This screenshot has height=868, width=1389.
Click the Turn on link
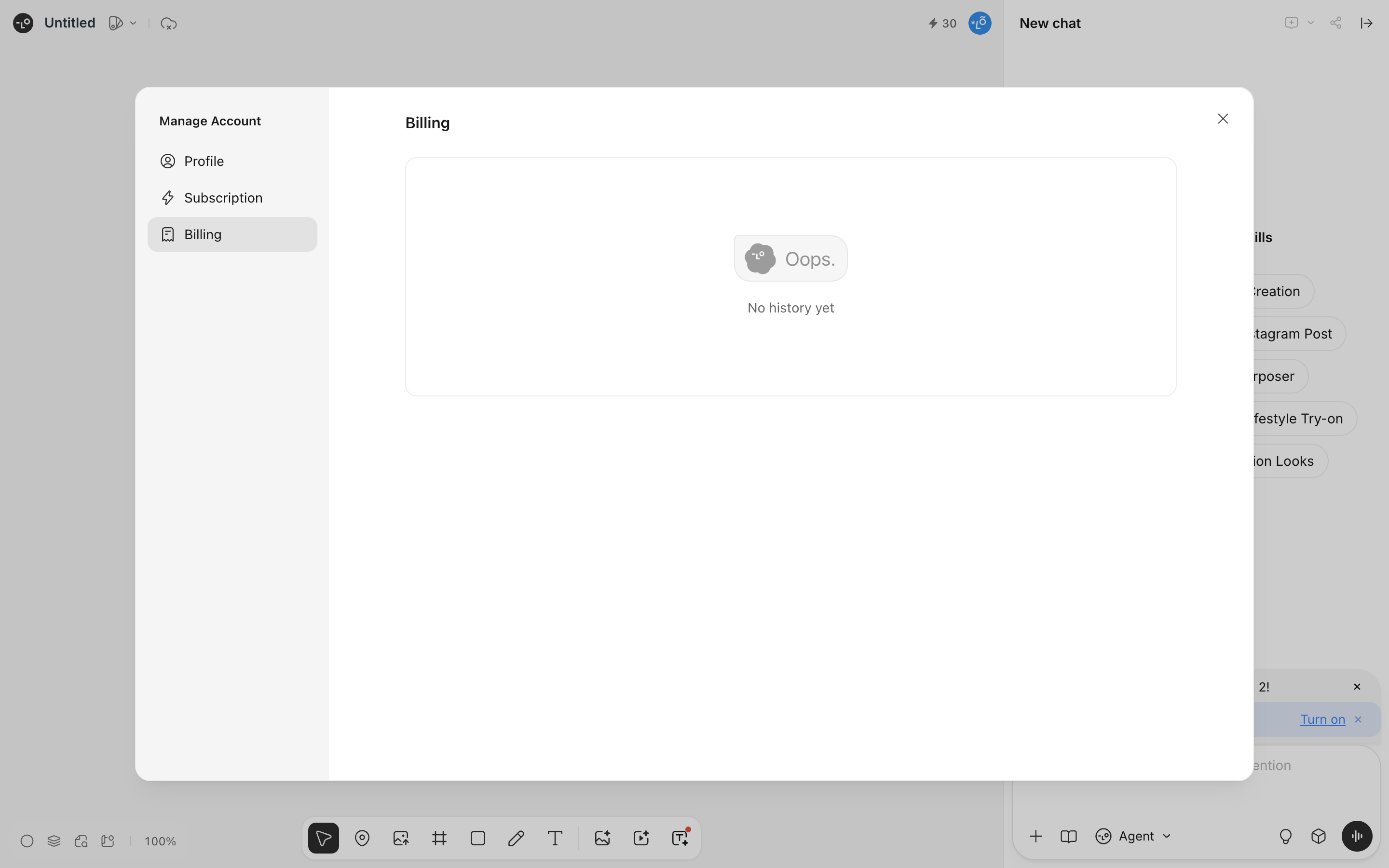pyautogui.click(x=1322, y=719)
